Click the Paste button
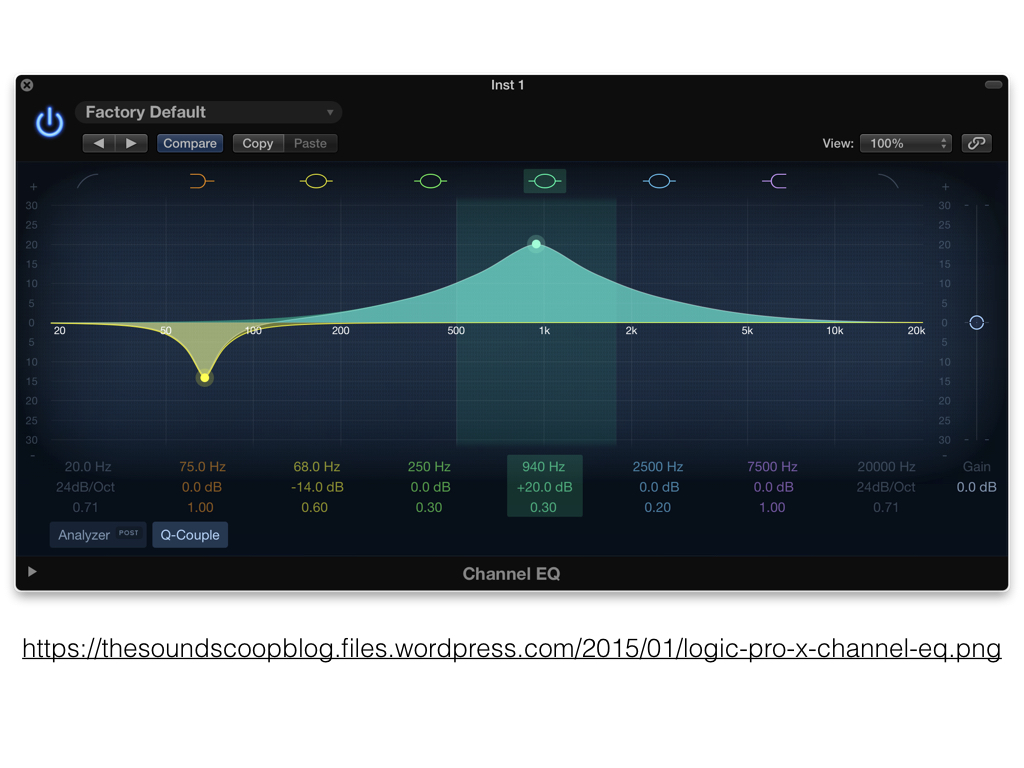This screenshot has width=1024, height=768. [310, 143]
